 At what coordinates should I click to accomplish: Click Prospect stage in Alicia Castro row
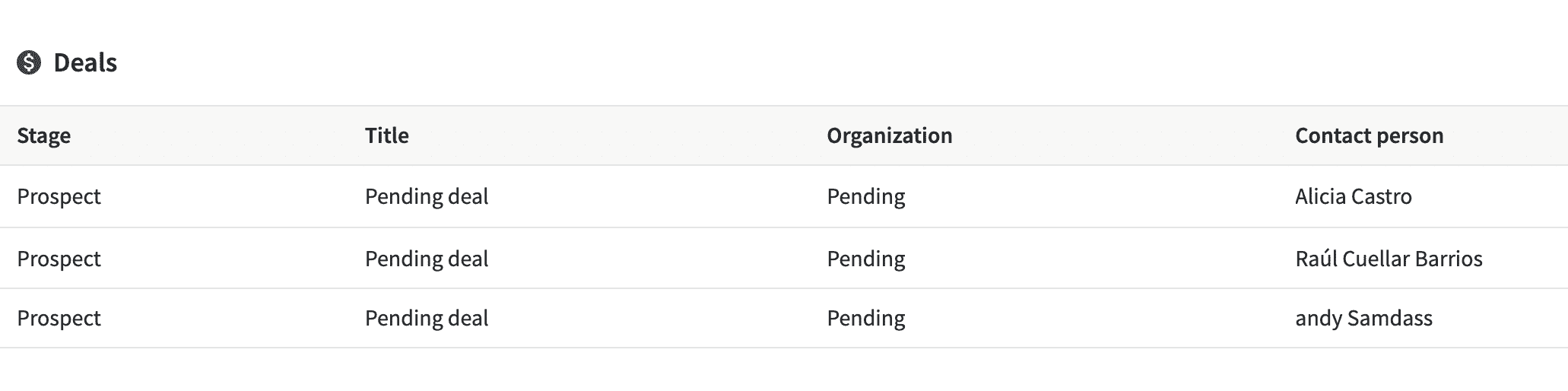point(59,196)
